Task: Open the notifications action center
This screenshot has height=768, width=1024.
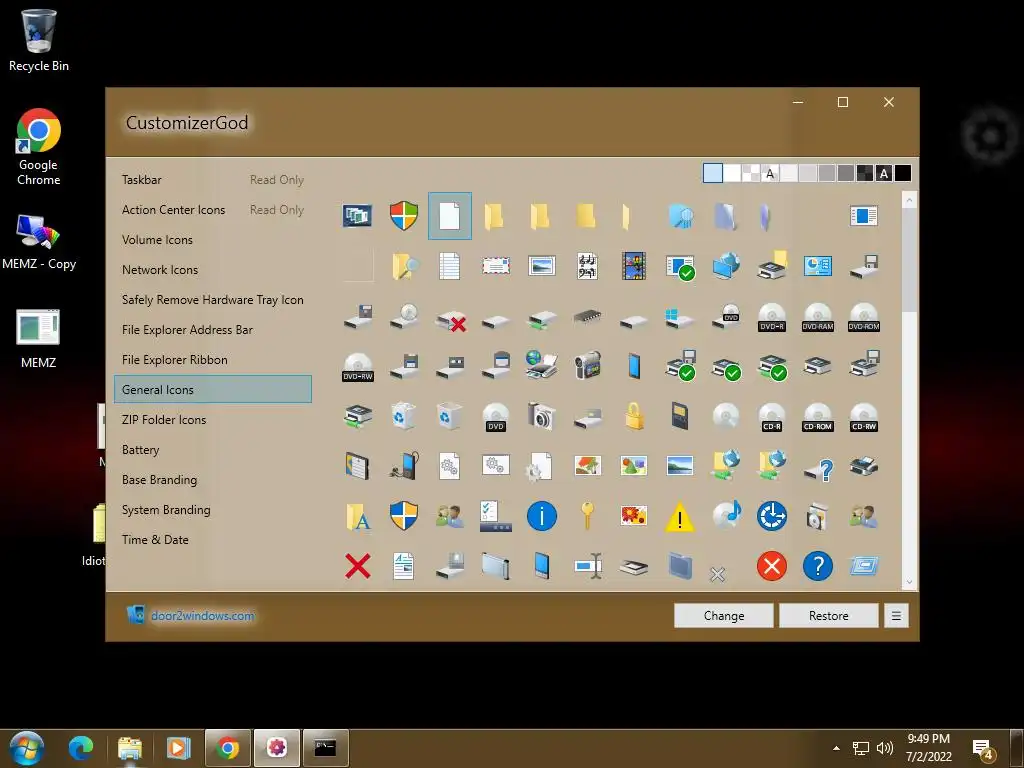Action: click(982, 750)
